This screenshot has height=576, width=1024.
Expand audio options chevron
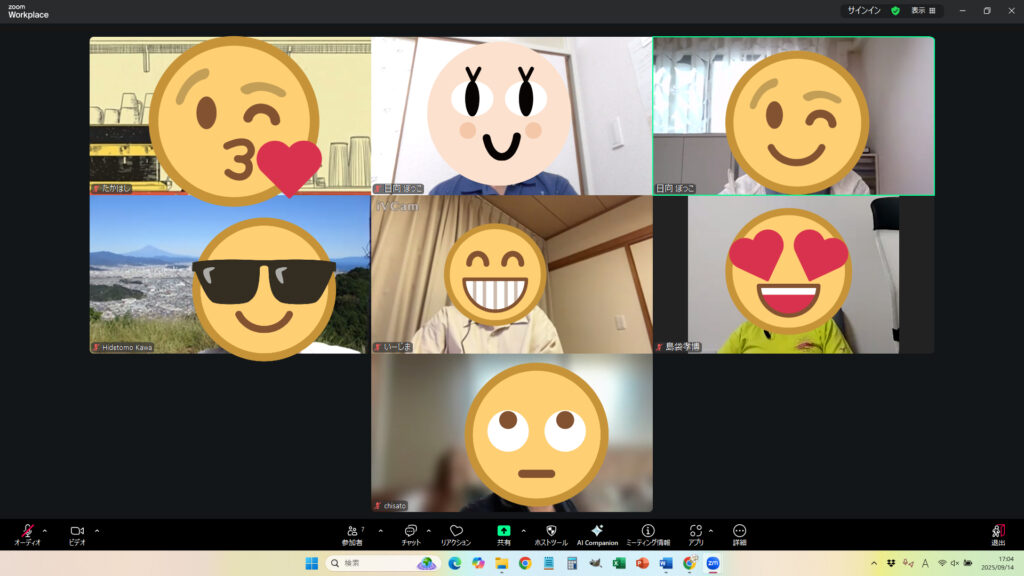44,530
